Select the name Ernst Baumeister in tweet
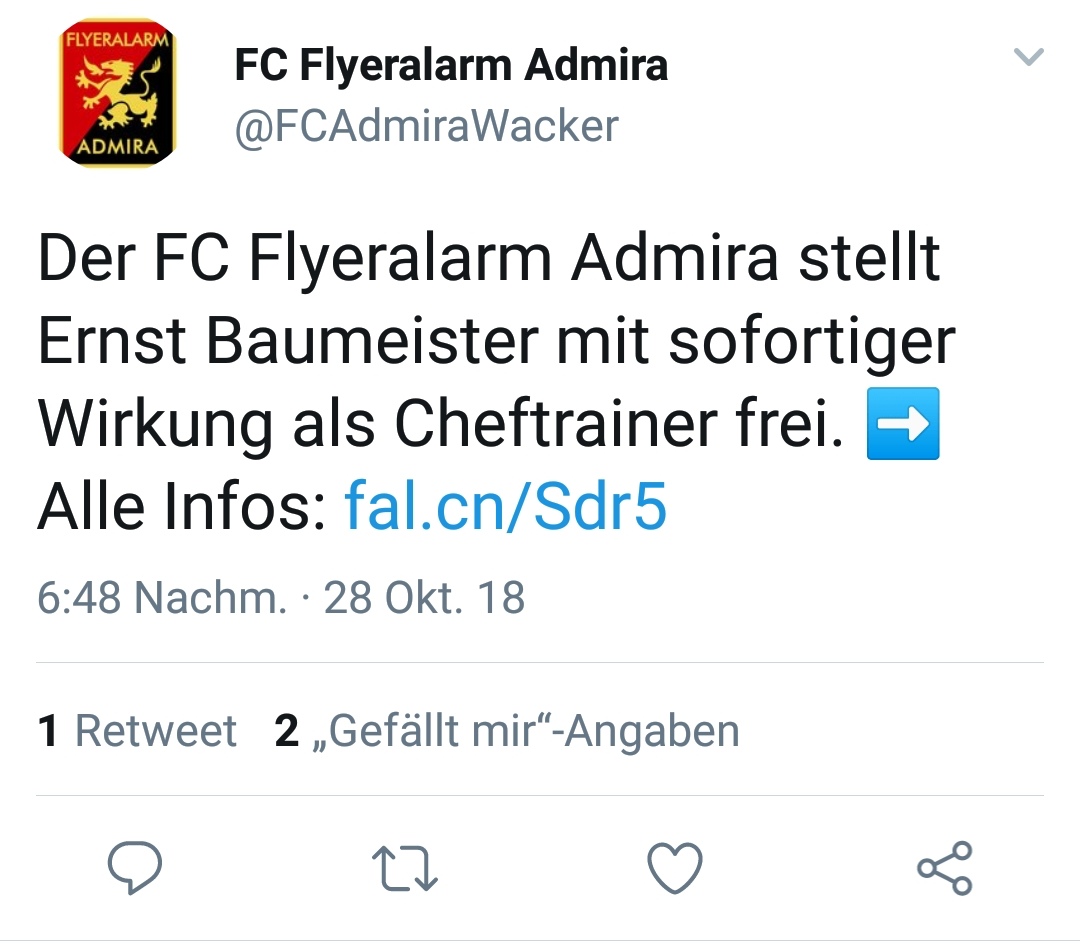This screenshot has height=948, width=1080. [288, 340]
